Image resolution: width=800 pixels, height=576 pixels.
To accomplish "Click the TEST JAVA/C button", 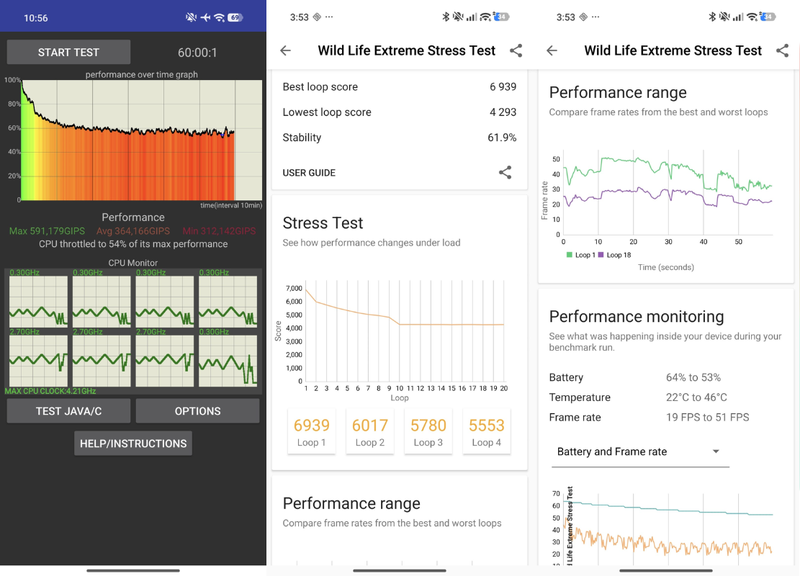I will [x=68, y=411].
